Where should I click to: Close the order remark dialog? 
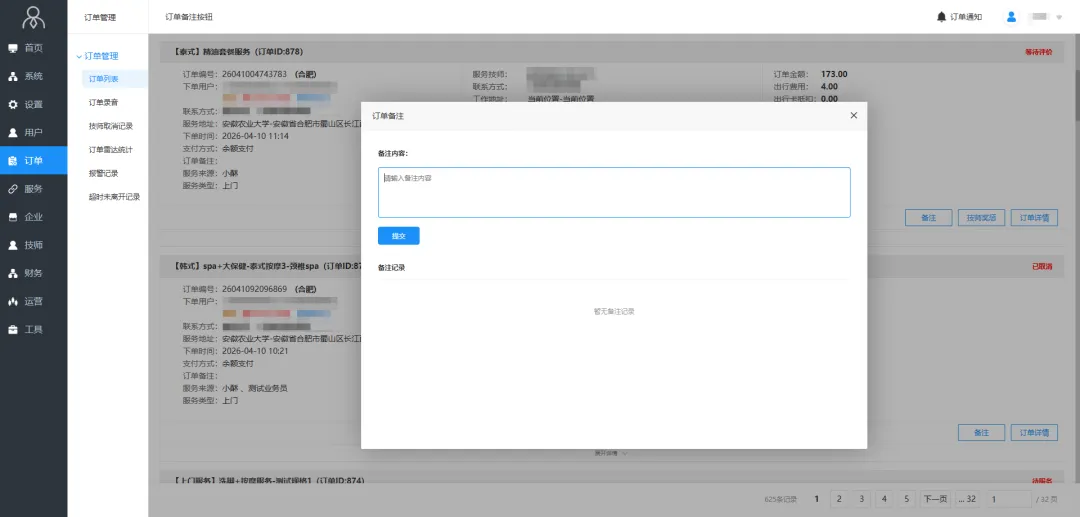pyautogui.click(x=853, y=116)
